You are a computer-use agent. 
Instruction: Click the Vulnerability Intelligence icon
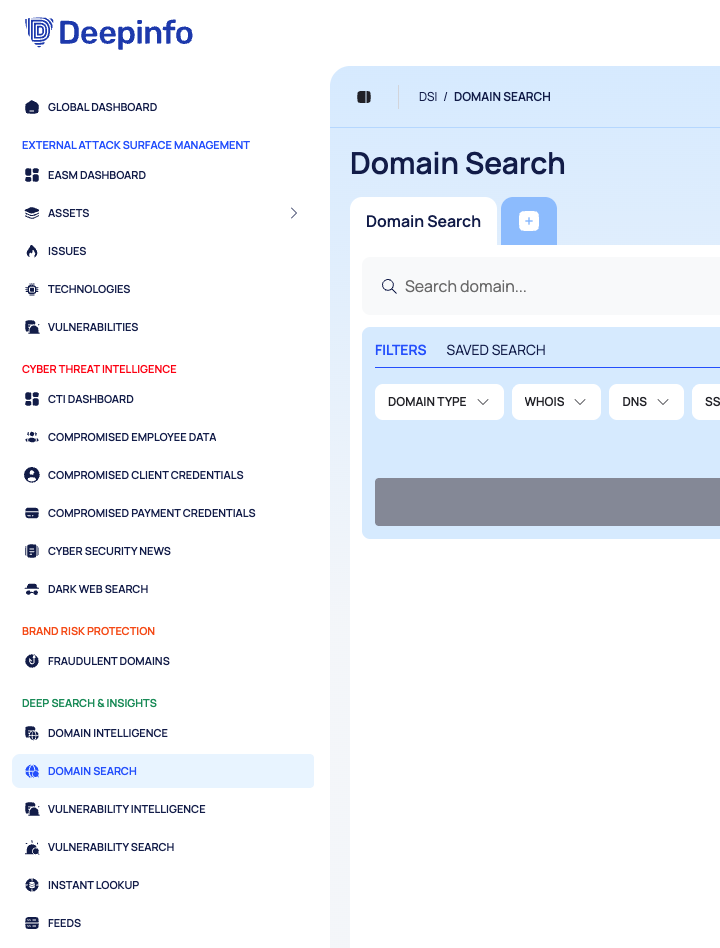point(32,810)
